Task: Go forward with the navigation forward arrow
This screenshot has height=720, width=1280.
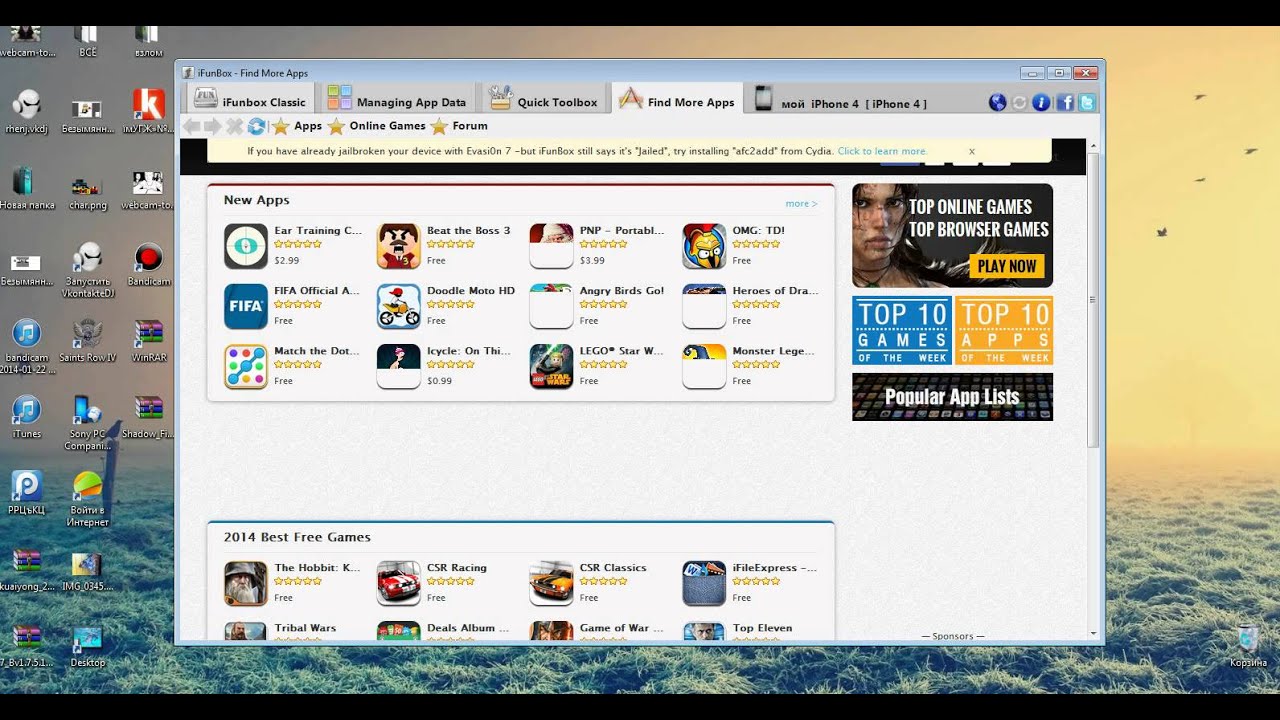Action: [x=212, y=126]
